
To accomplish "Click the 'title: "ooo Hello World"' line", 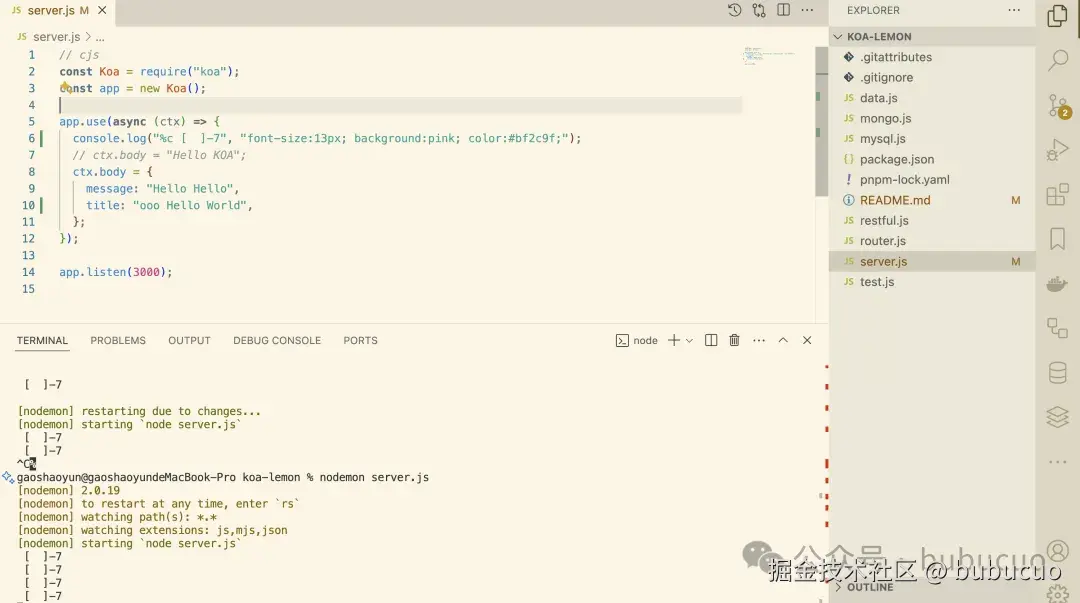I will click(169, 205).
